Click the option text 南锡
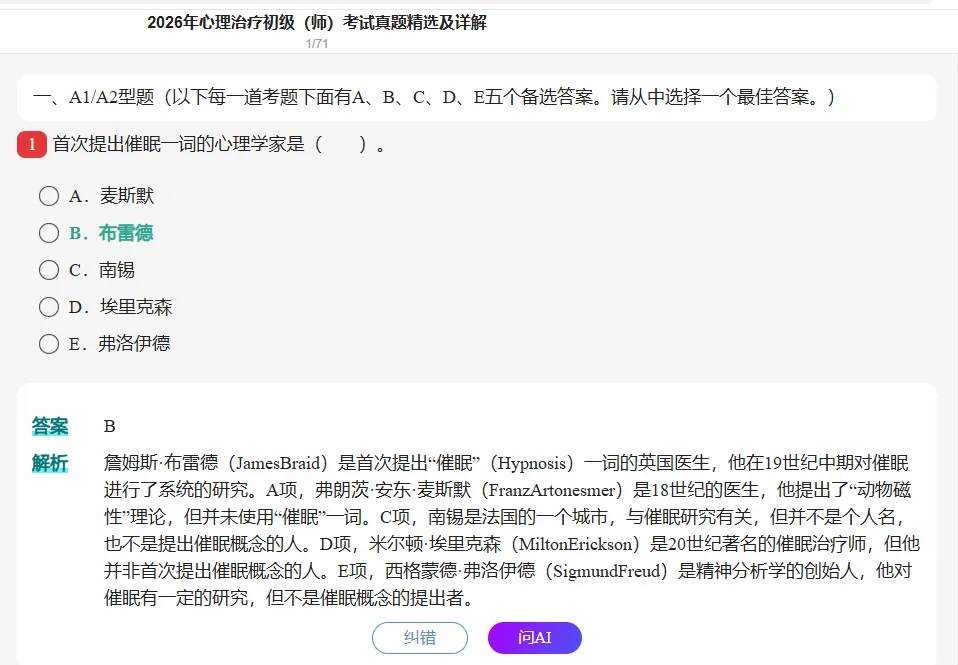Image resolution: width=958 pixels, height=665 pixels. [117, 270]
